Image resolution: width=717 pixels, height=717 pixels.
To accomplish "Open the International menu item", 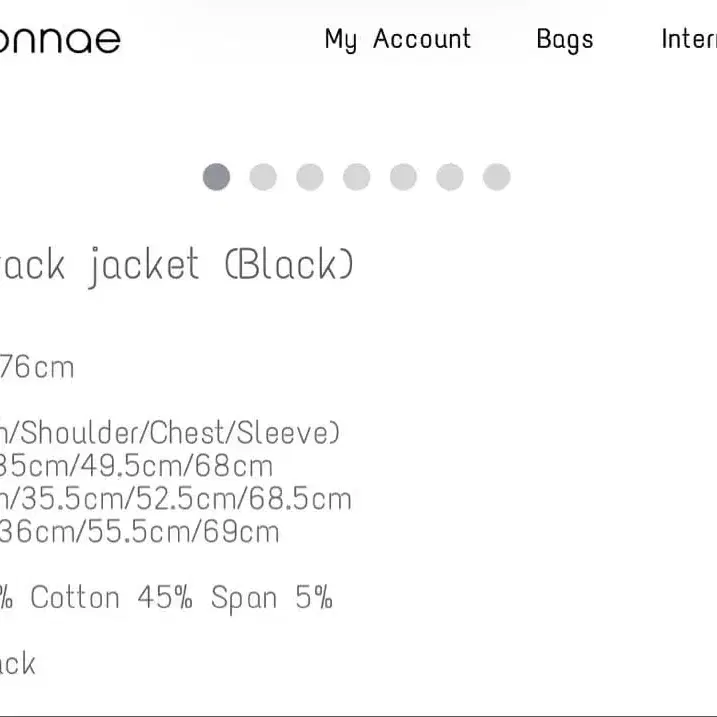I will coord(688,40).
